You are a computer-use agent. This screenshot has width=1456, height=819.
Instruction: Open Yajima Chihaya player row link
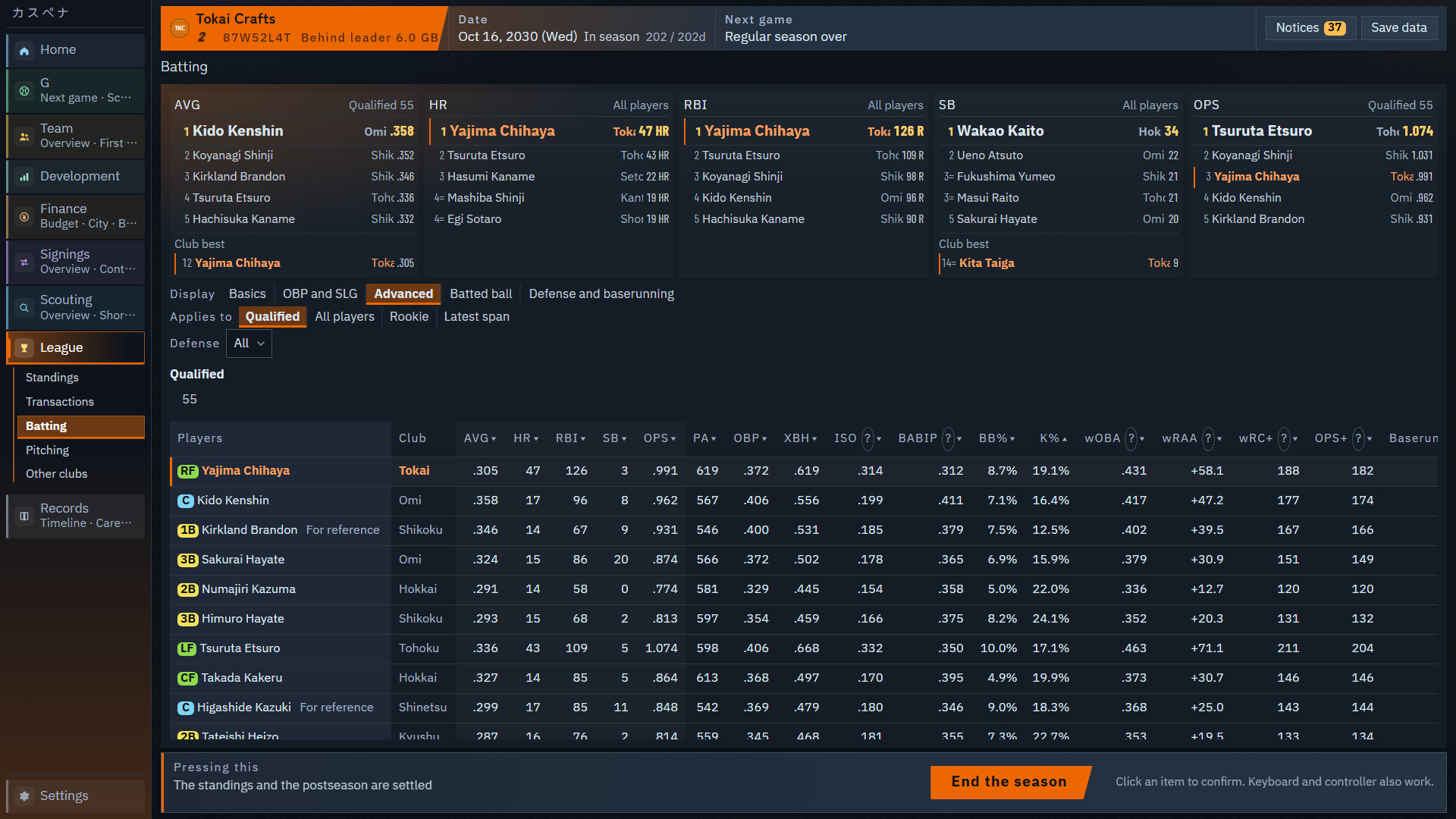point(245,471)
